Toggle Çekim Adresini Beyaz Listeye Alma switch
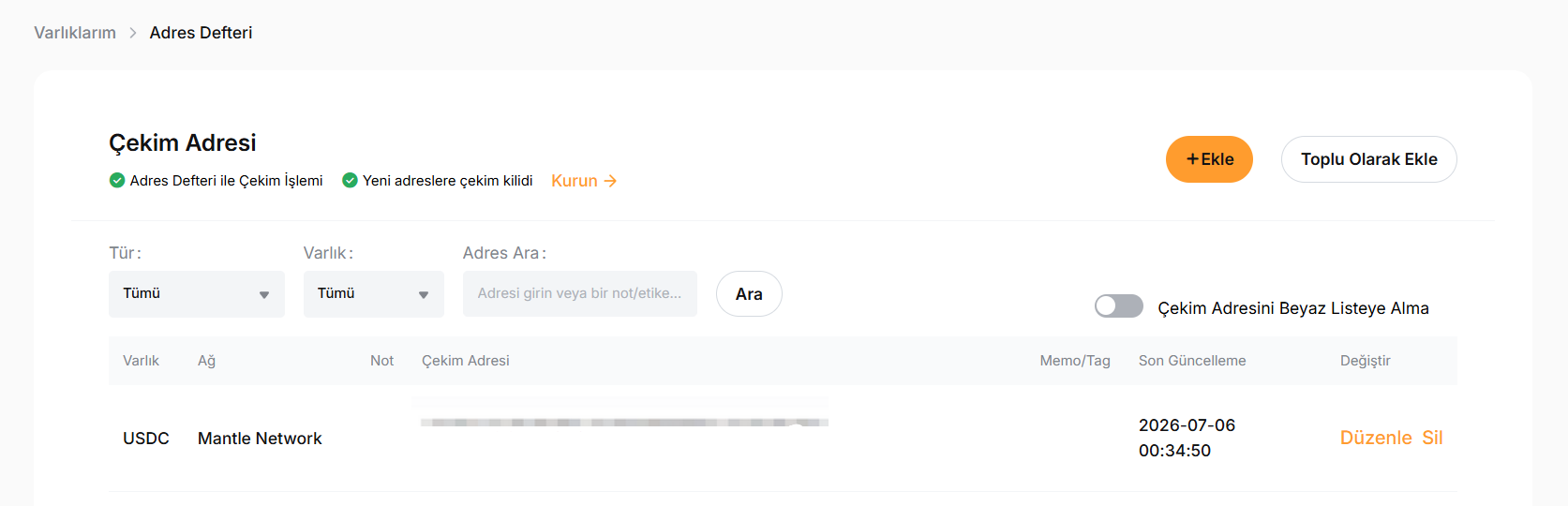Viewport: 1568px width, 506px height. pos(1119,306)
